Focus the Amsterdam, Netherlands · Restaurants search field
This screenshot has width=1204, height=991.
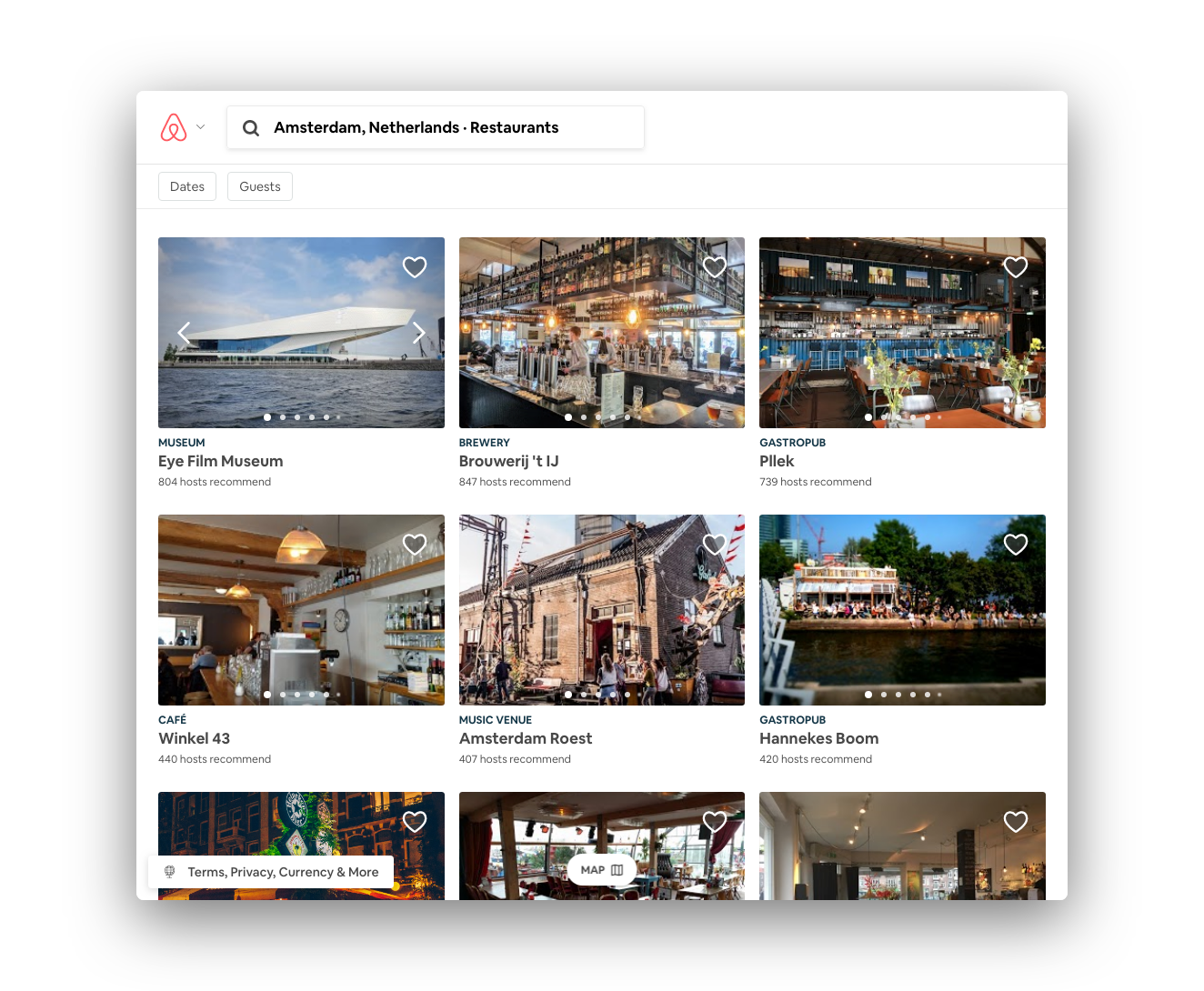436,127
